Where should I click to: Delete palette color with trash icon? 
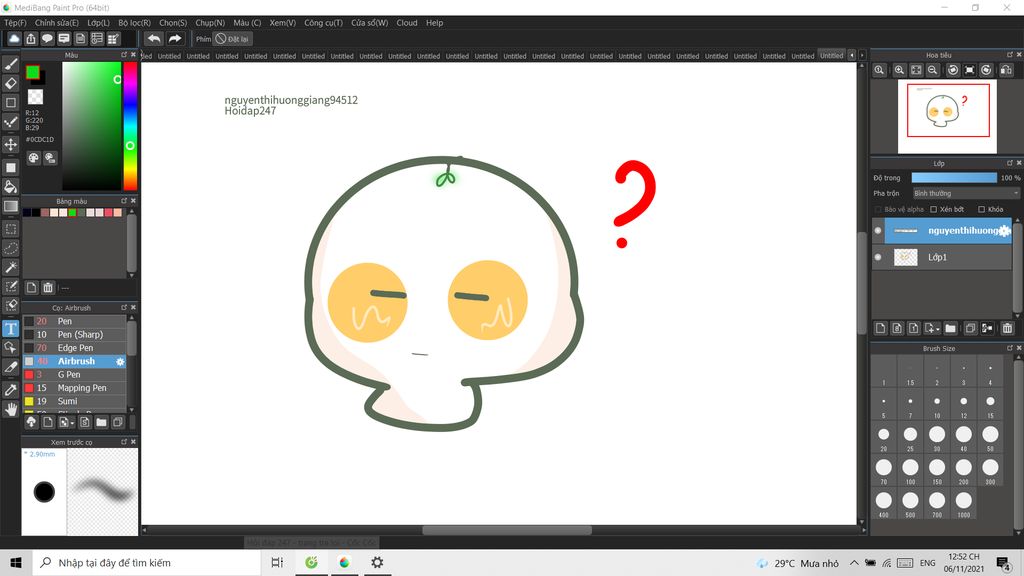48,287
